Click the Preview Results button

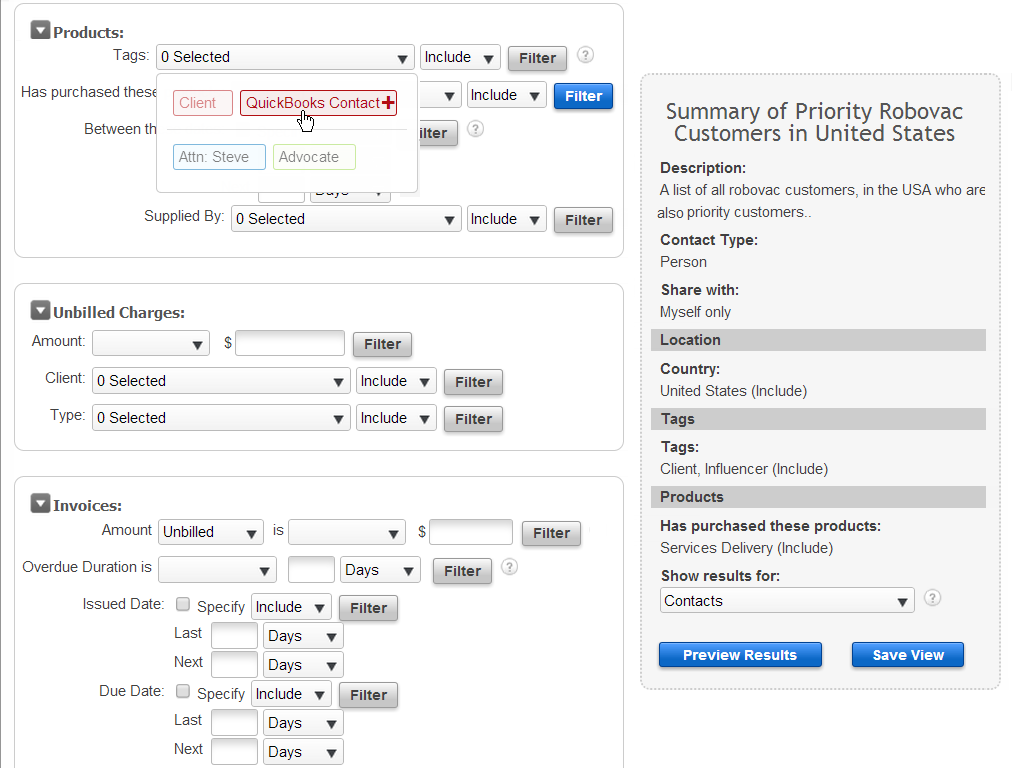pyautogui.click(x=740, y=655)
